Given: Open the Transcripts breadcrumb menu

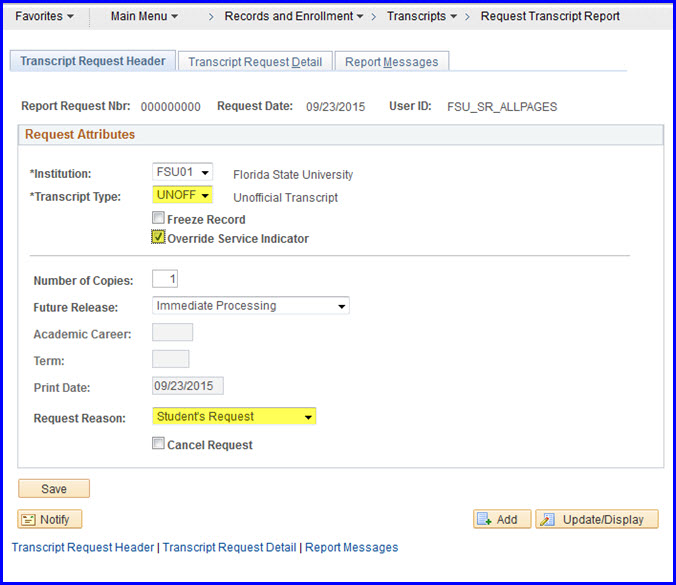Looking at the screenshot, I should tap(421, 16).
